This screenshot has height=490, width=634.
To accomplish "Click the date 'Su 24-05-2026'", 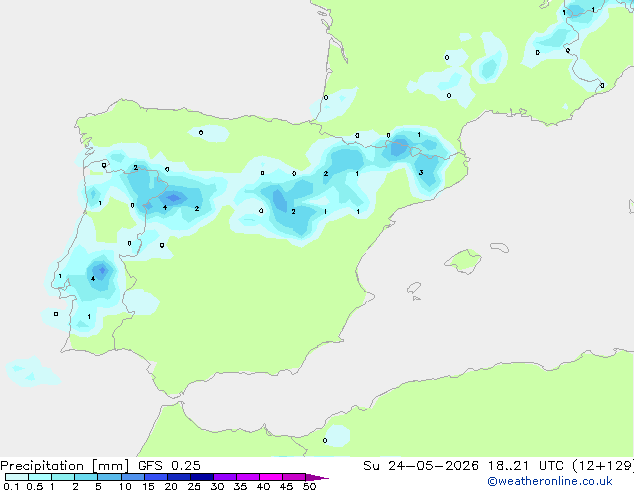I will (x=421, y=466).
